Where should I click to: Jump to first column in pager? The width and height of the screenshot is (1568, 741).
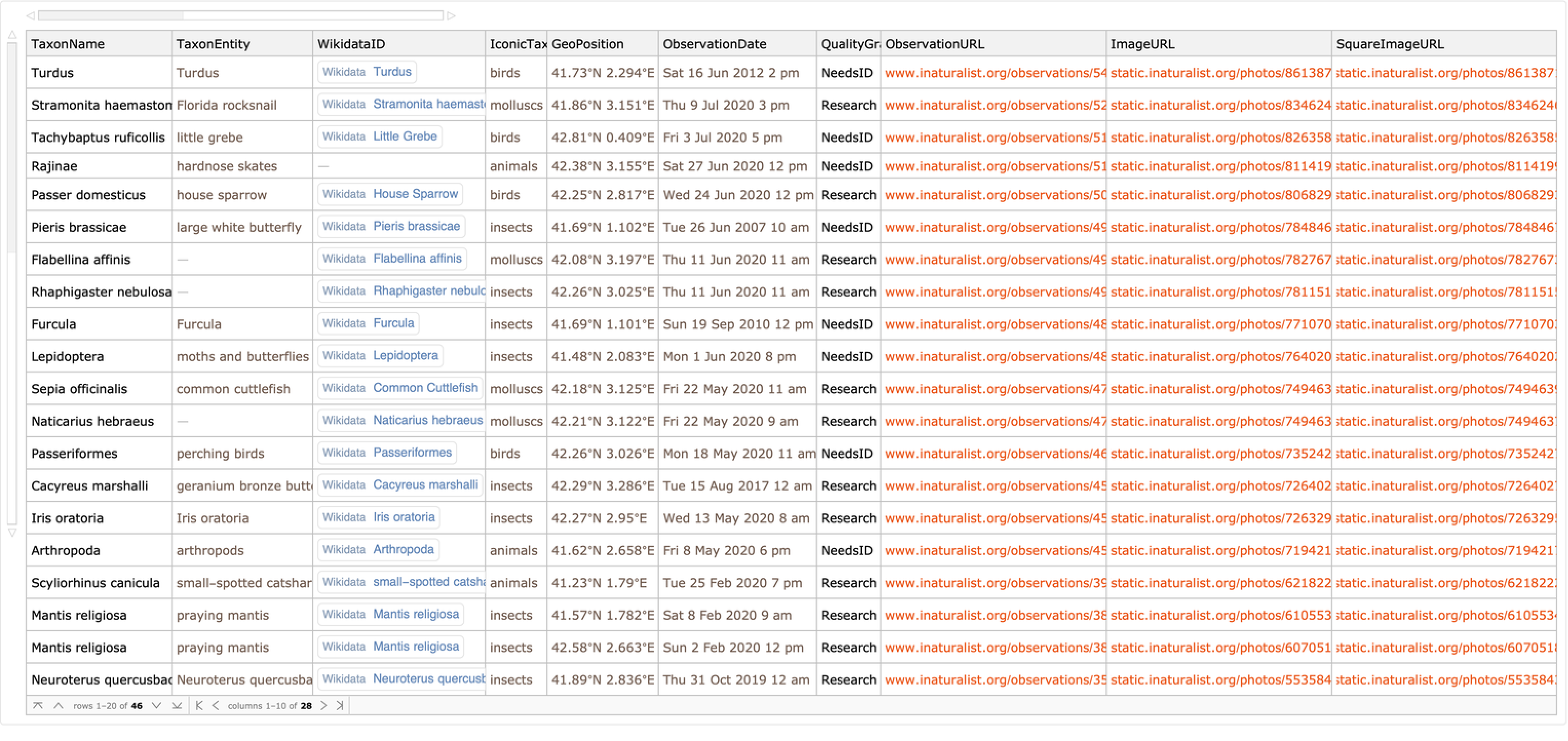point(199,706)
